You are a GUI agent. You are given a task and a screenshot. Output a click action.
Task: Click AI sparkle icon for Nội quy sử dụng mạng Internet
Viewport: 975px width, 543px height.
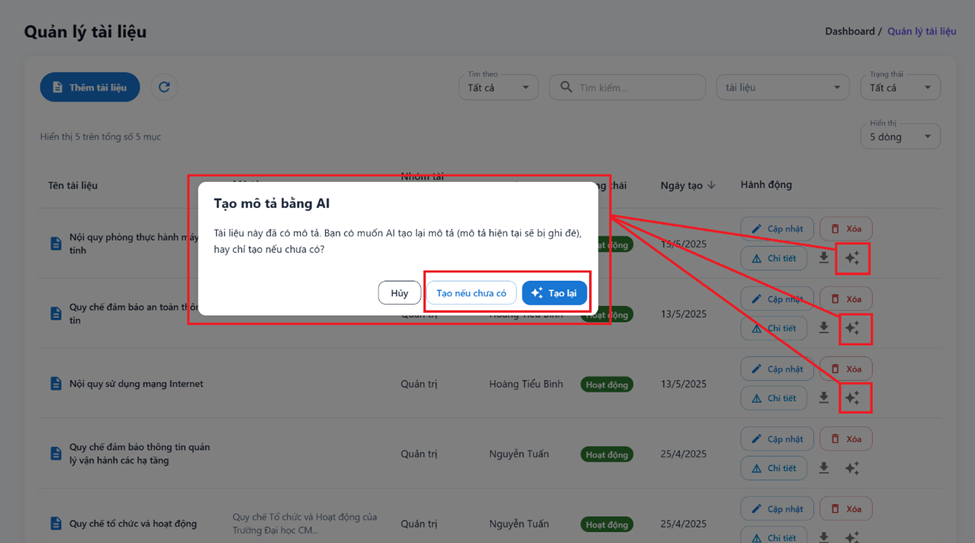852,398
